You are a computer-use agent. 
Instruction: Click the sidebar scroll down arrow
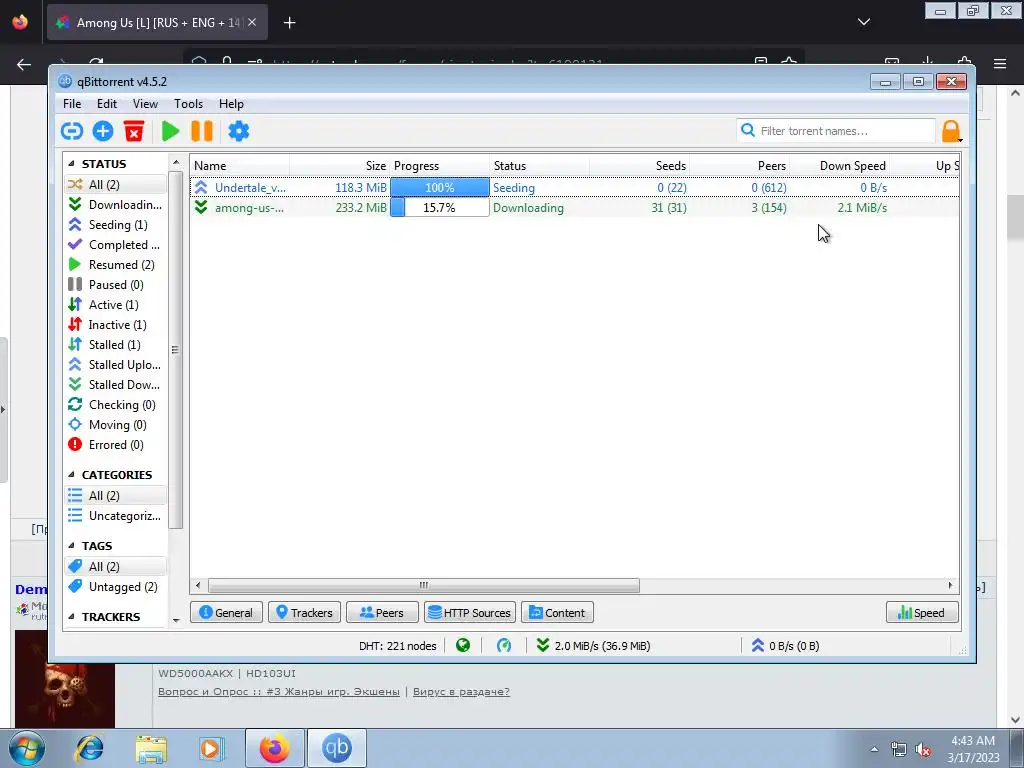176,620
